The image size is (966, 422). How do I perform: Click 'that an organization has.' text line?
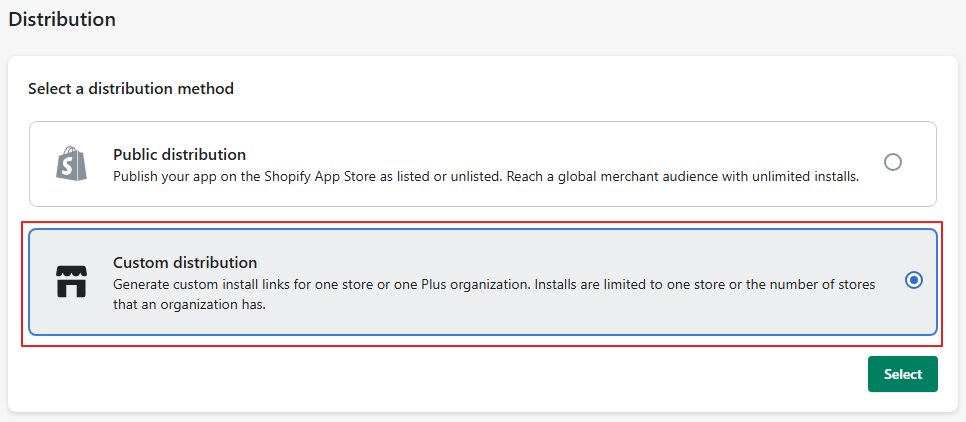(190, 305)
